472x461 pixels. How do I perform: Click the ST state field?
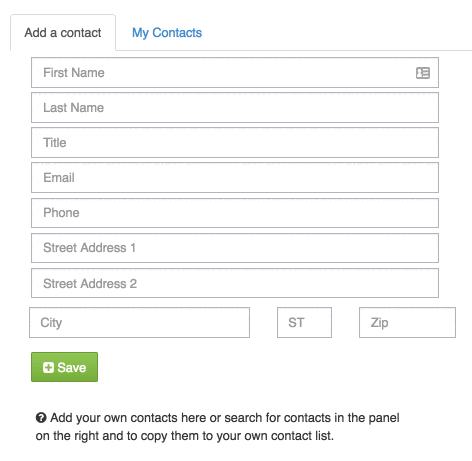coord(304,322)
